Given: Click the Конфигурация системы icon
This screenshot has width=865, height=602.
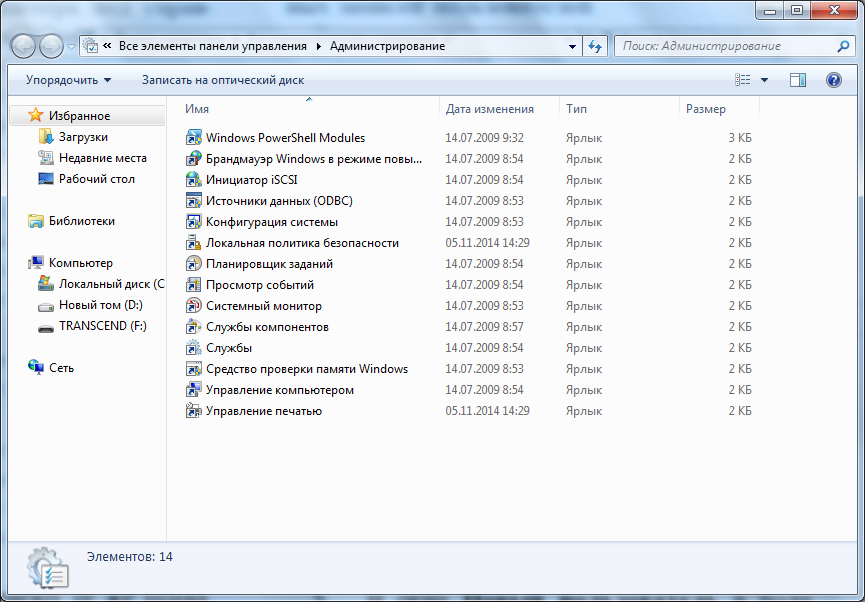Looking at the screenshot, I should 193,222.
